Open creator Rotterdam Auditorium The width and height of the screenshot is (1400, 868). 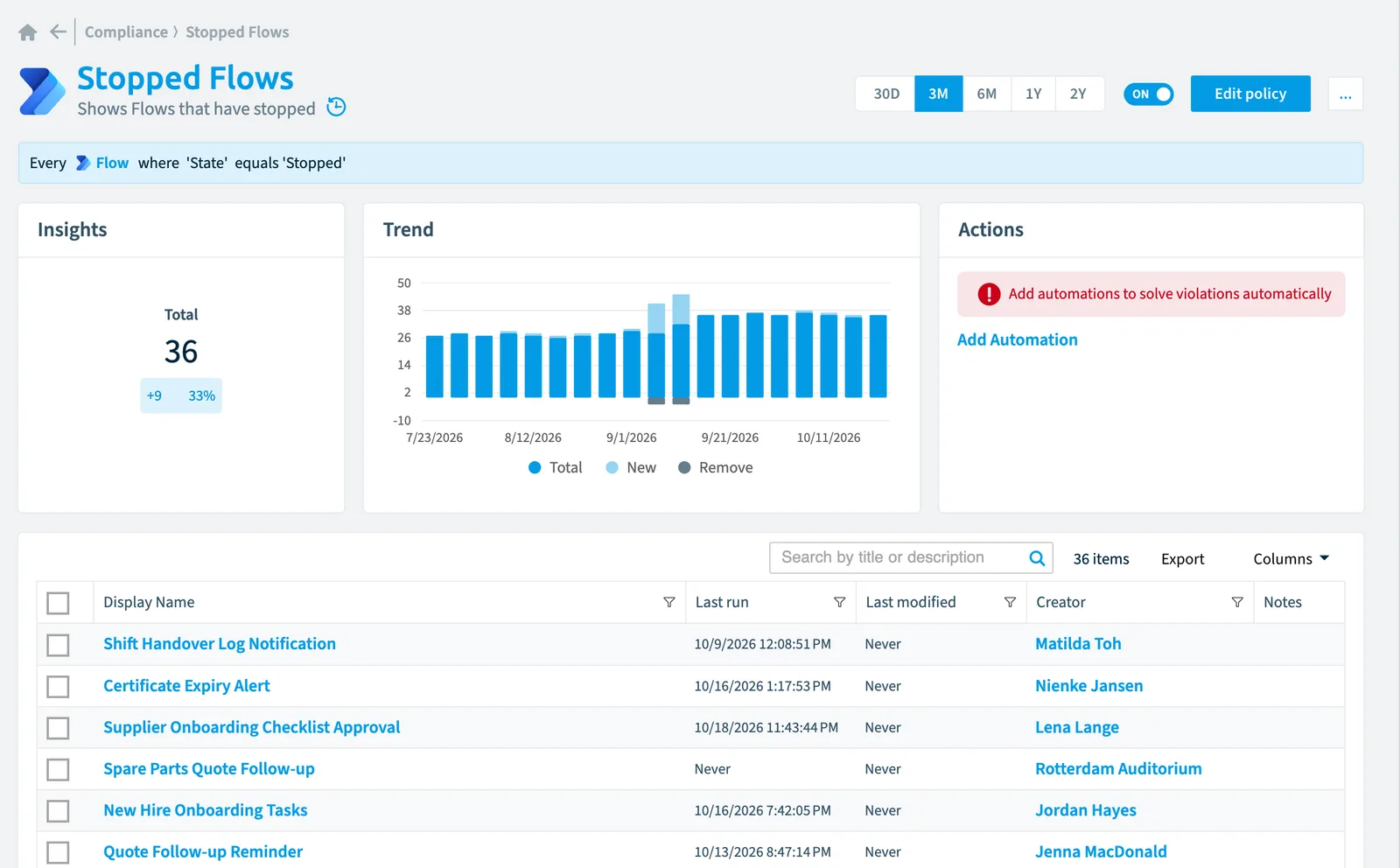pyautogui.click(x=1118, y=769)
